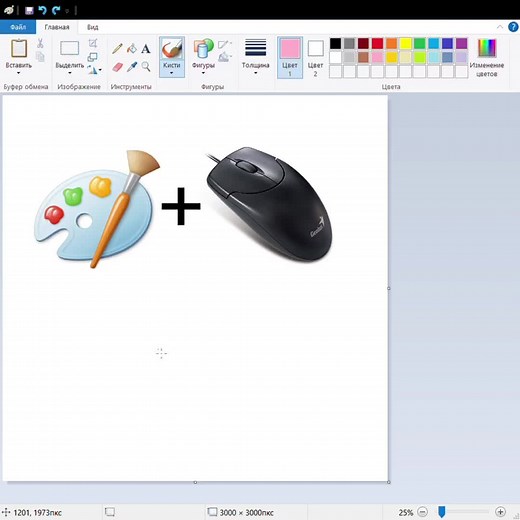
Task: Click the Кисти brush icon
Action: point(172,49)
